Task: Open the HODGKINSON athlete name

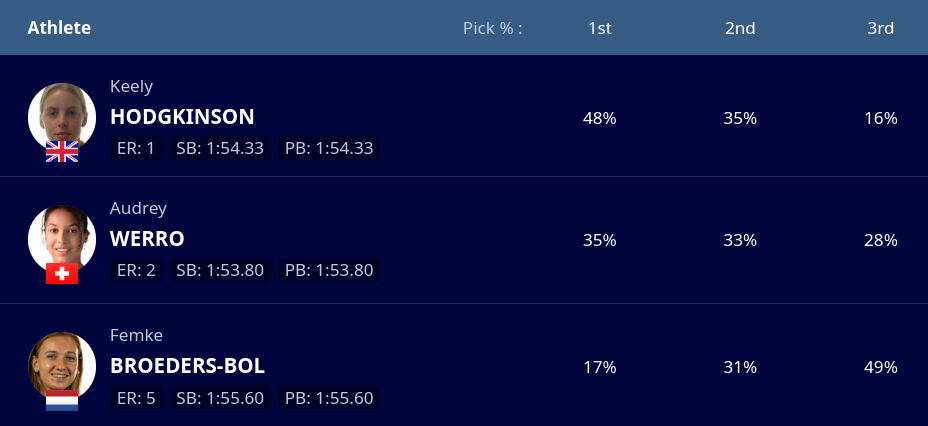Action: [x=182, y=117]
